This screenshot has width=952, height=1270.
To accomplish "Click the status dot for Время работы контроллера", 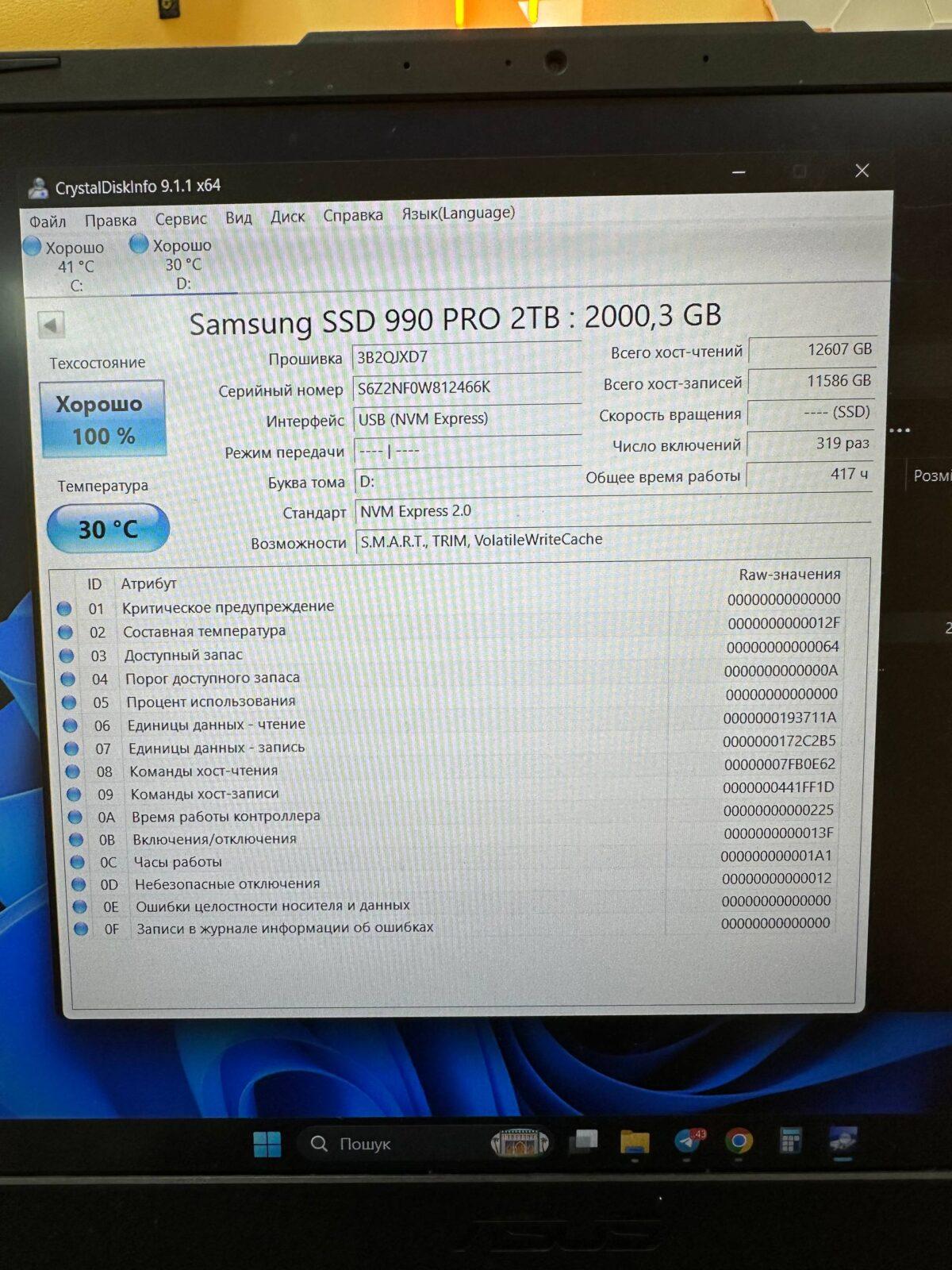I will click(75, 817).
